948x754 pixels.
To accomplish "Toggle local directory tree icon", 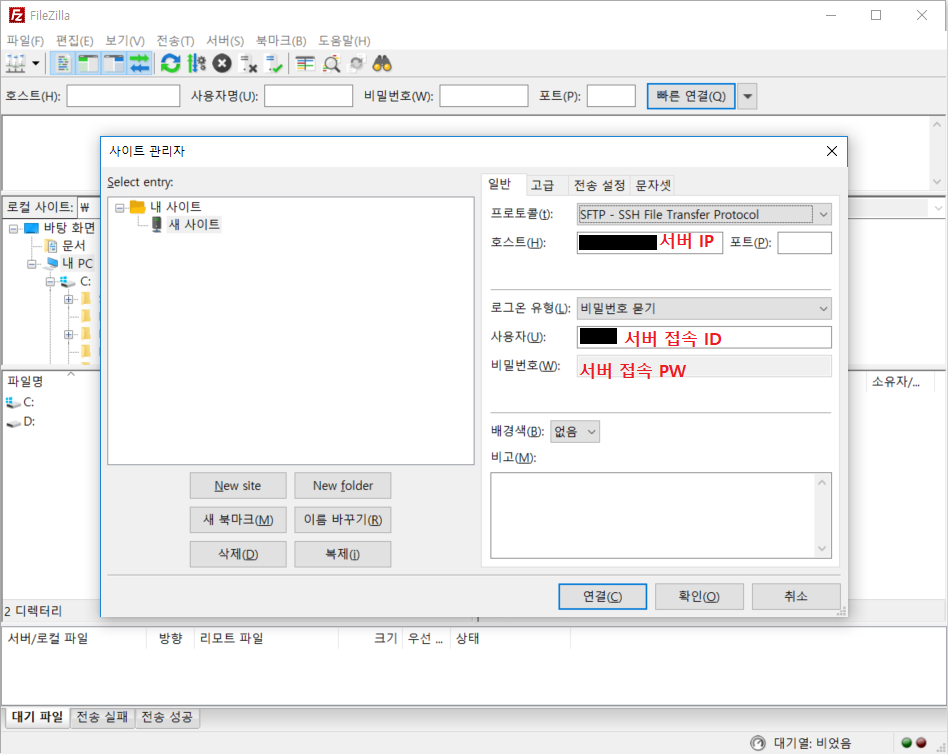I will [88, 63].
